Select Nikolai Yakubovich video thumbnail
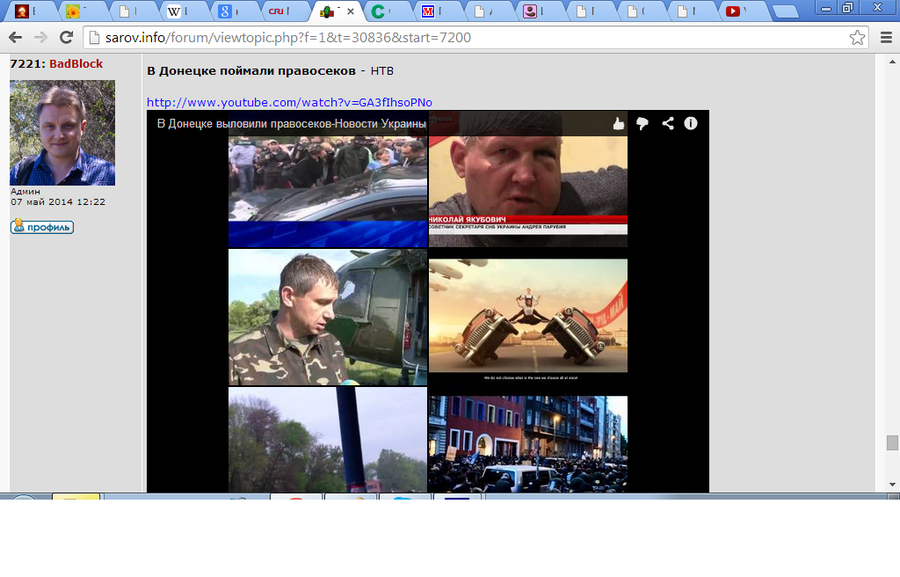Image resolution: width=900 pixels, height=577 pixels. pyautogui.click(x=528, y=191)
